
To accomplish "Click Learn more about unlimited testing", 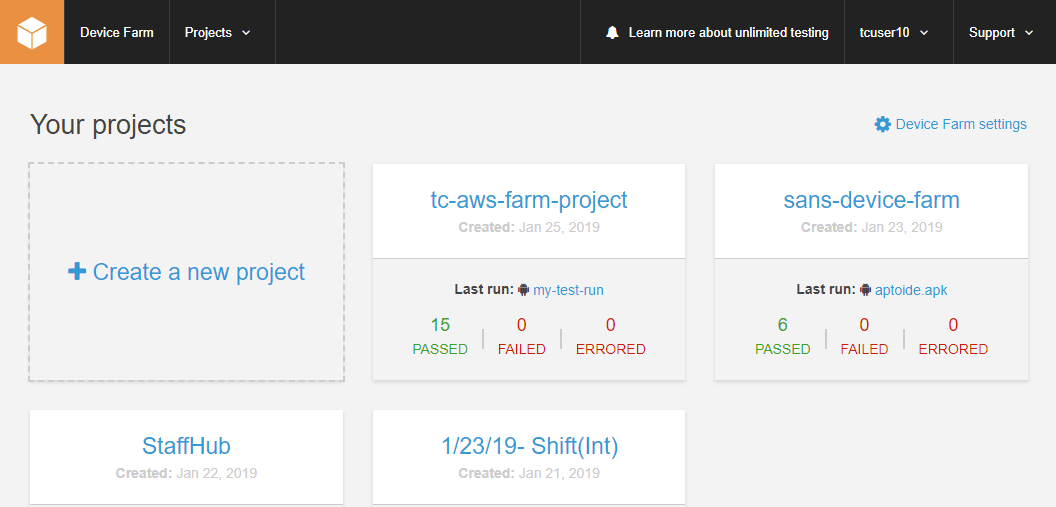I will coord(729,32).
